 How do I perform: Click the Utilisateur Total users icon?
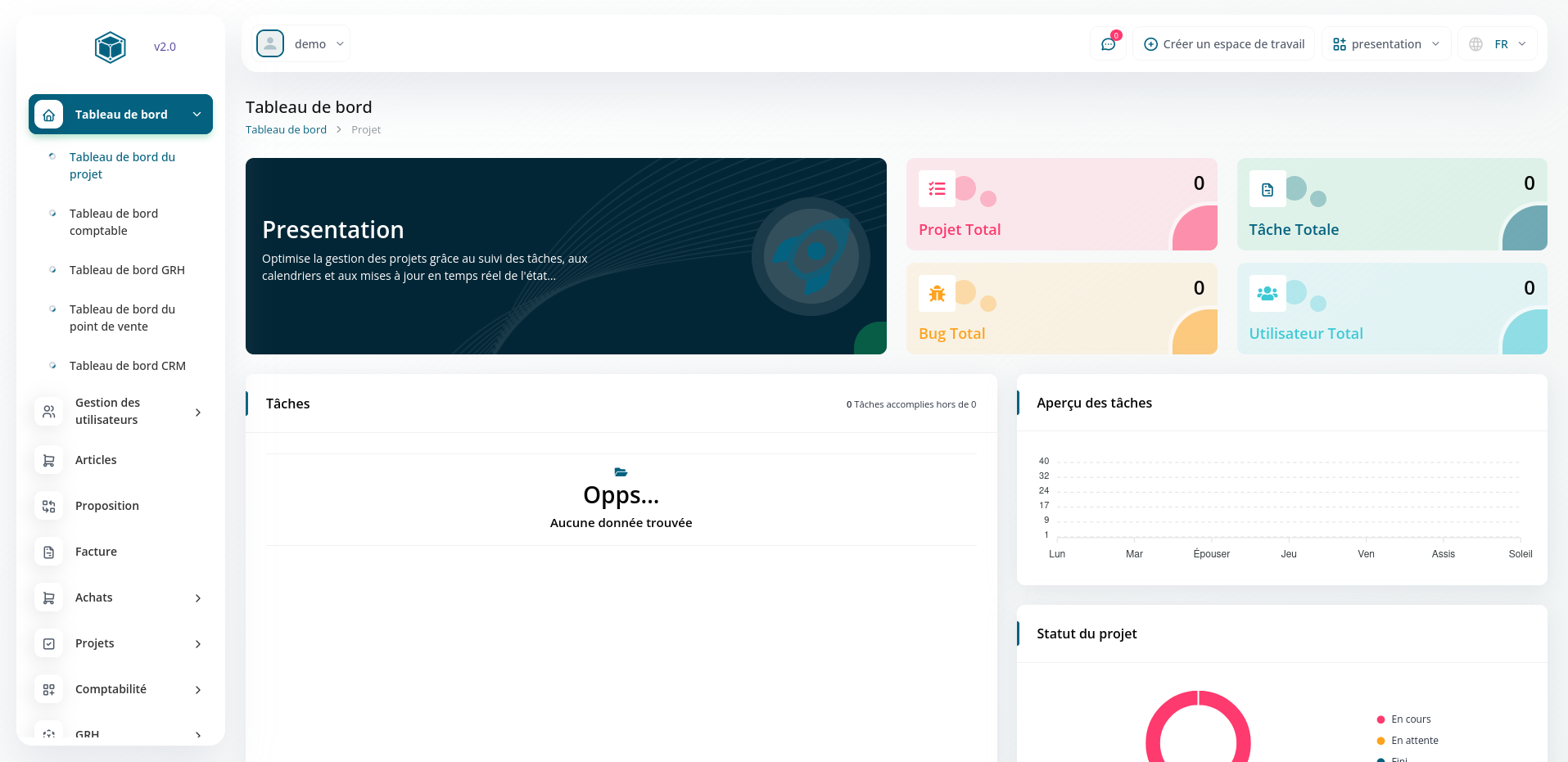click(1267, 294)
